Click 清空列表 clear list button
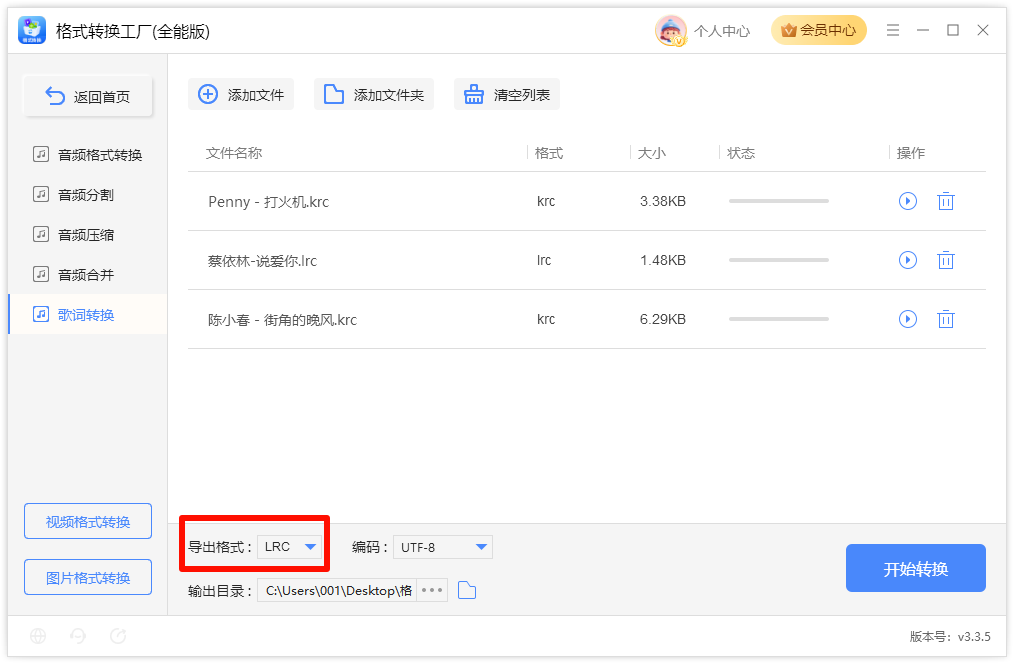The image size is (1014, 664). tap(506, 94)
